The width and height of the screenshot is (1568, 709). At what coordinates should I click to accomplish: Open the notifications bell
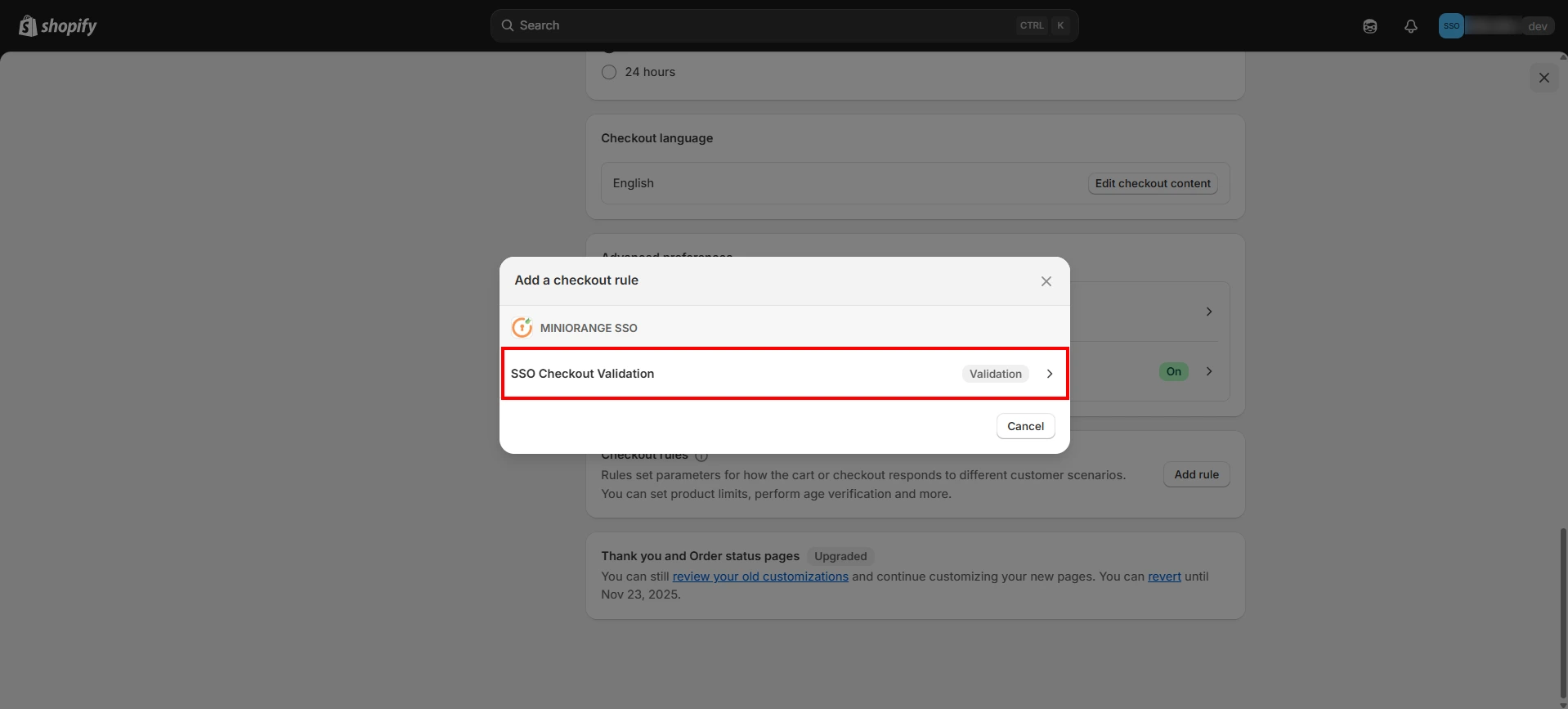pos(1411,26)
